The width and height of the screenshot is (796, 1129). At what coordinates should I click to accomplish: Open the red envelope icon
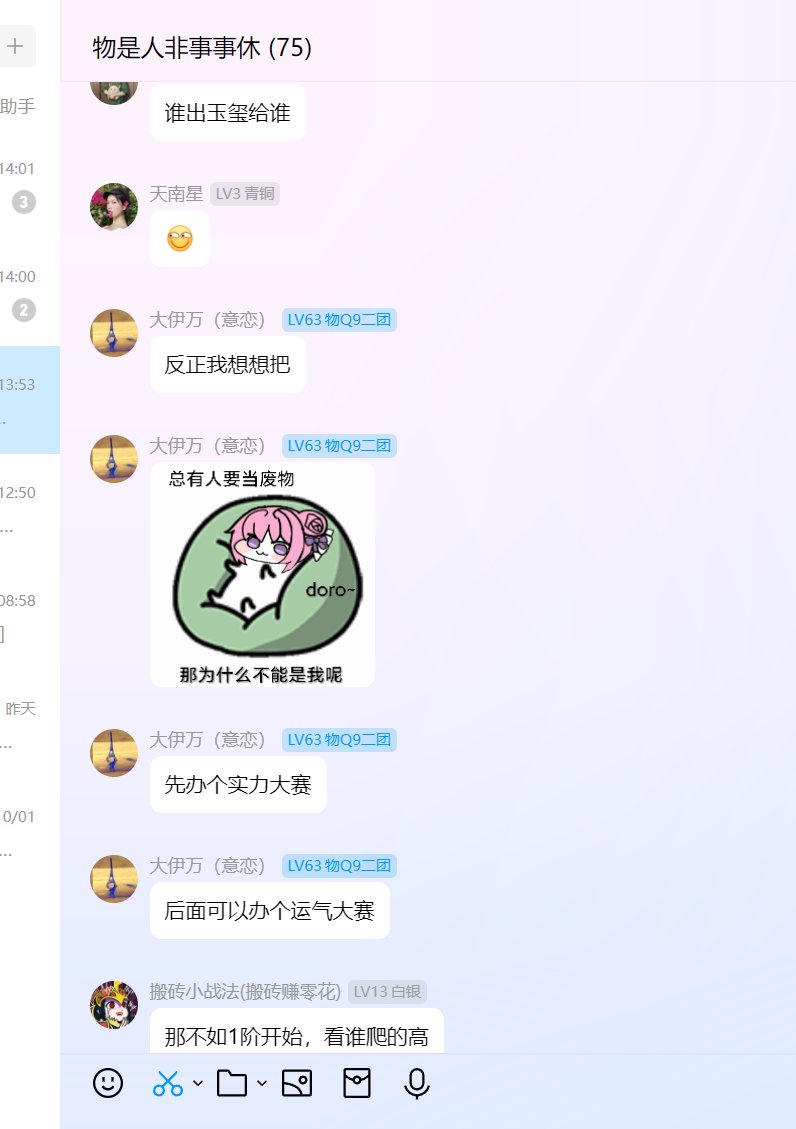coord(357,1083)
